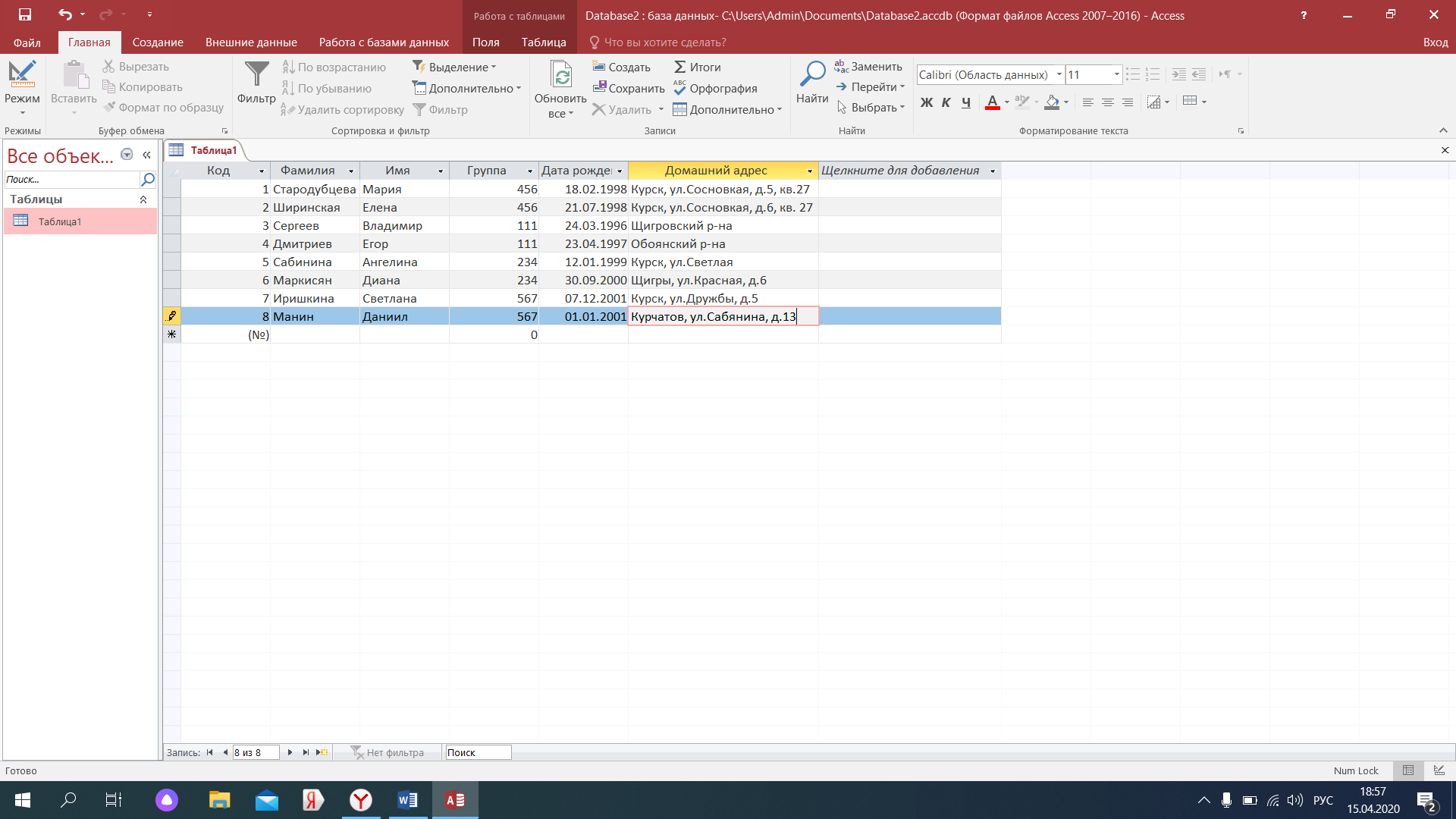Center align text icon
Viewport: 1456px width, 819px height.
point(1108,102)
